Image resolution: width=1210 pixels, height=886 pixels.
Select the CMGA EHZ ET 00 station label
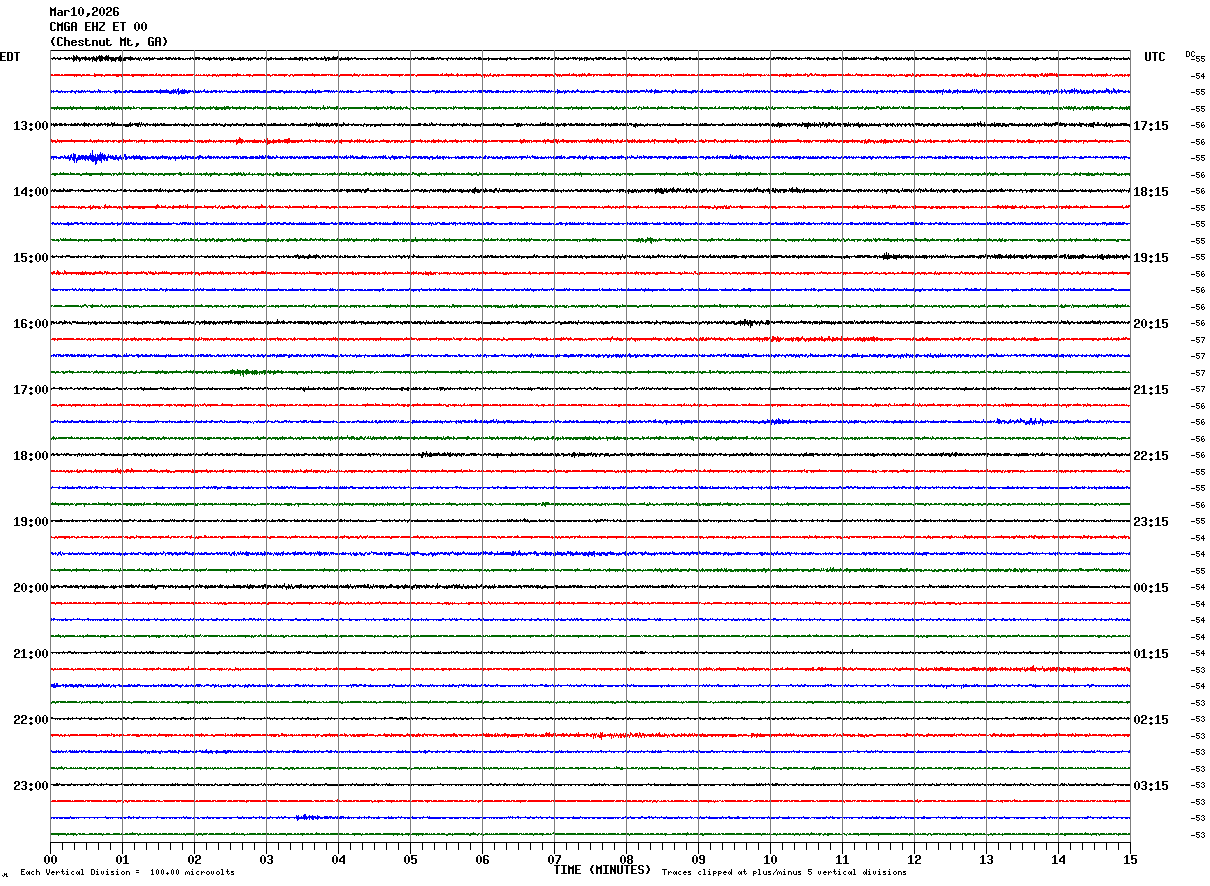tap(98, 27)
